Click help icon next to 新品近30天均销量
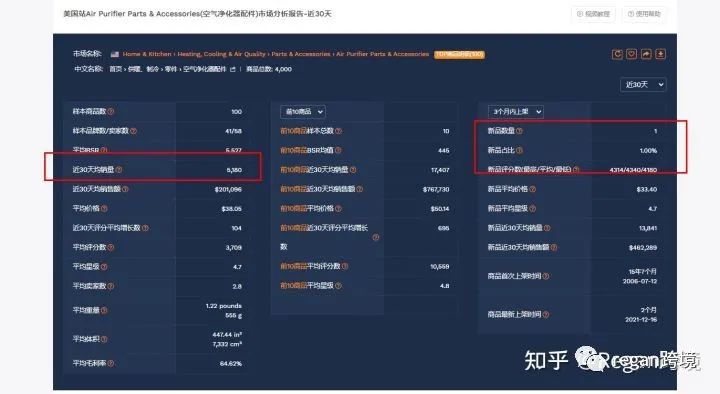 (x=547, y=228)
